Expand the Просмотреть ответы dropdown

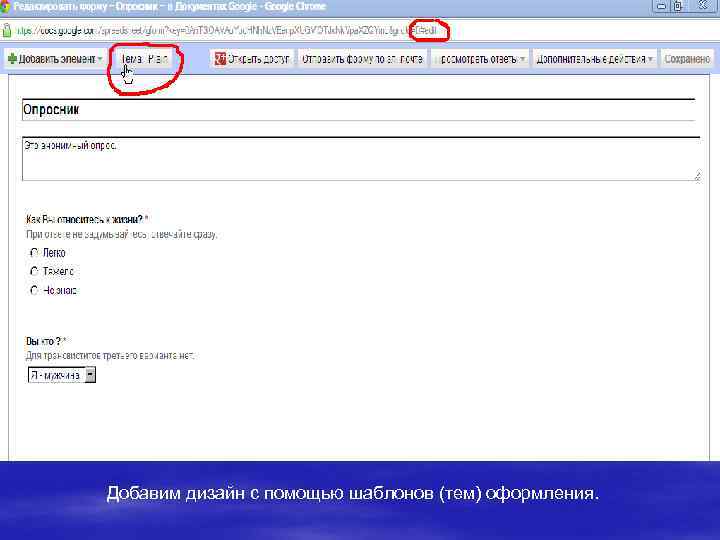tap(480, 59)
